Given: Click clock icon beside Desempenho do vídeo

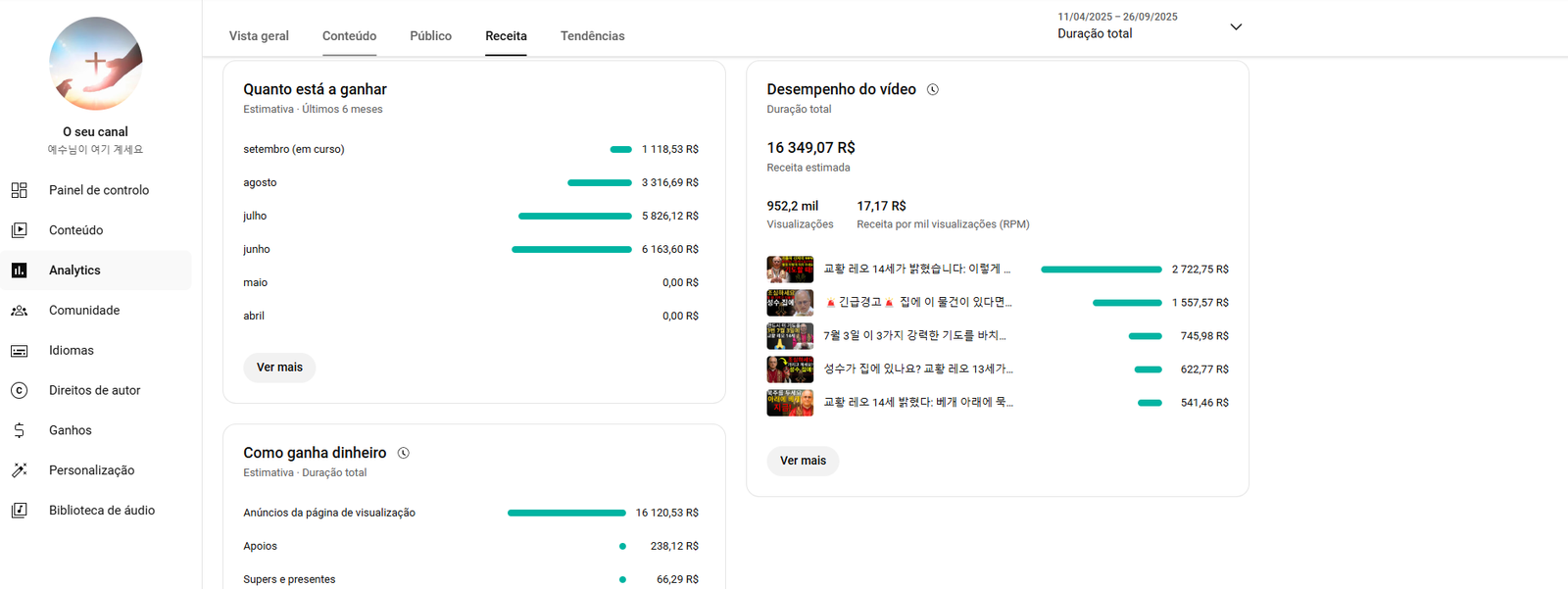Looking at the screenshot, I should click(x=933, y=89).
